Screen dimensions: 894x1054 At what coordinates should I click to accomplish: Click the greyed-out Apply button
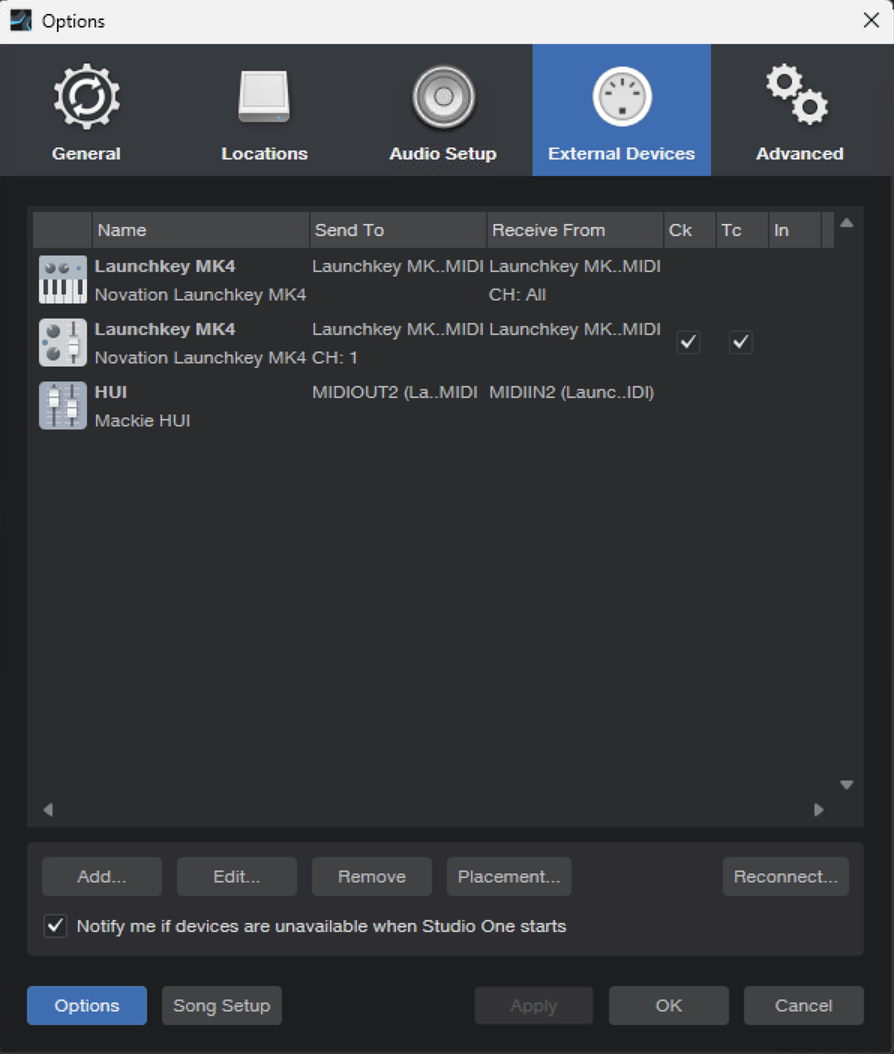click(x=534, y=1006)
